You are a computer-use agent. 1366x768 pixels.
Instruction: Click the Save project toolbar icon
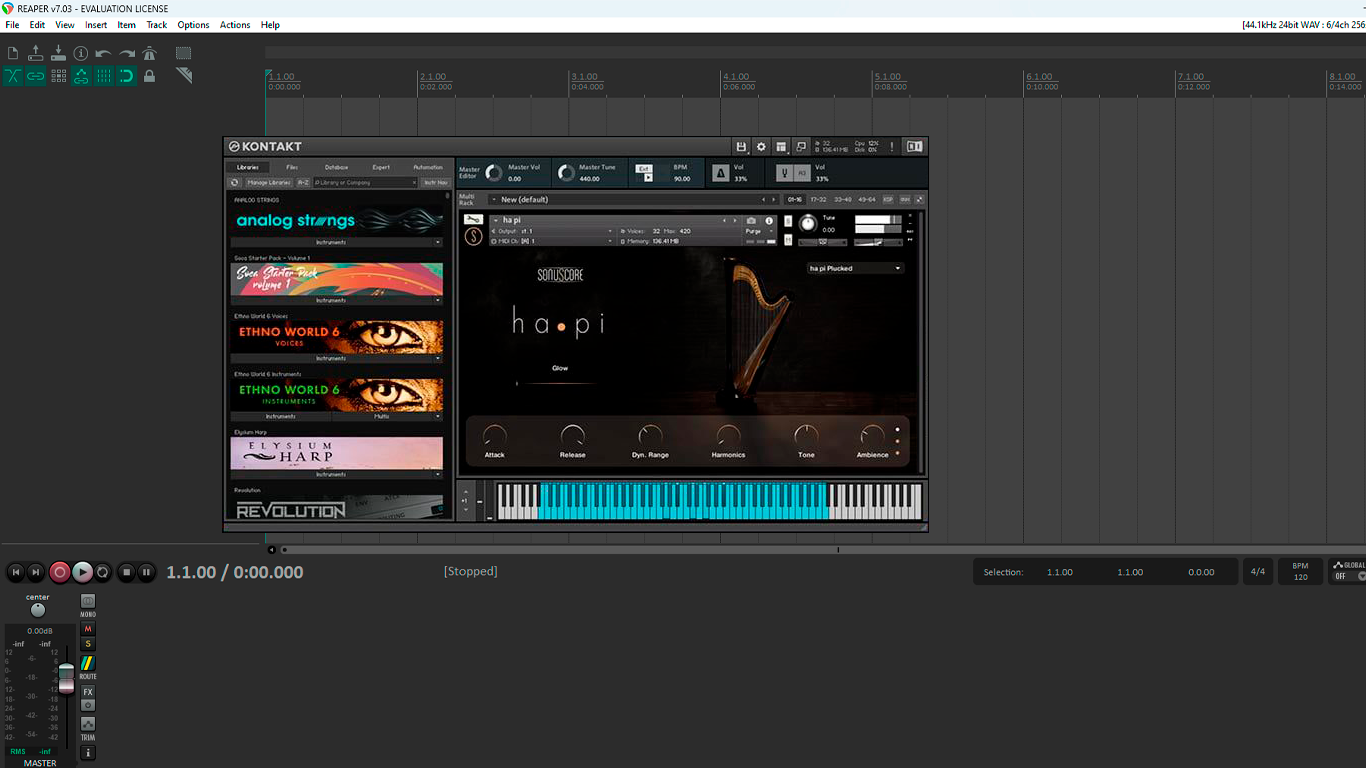coord(58,53)
